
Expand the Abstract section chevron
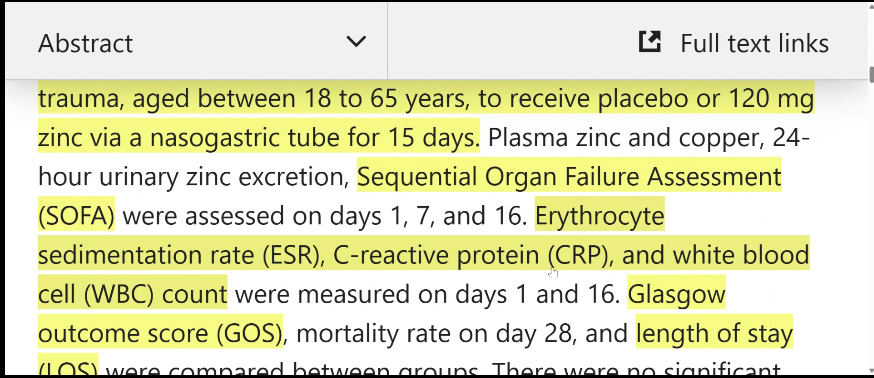click(356, 42)
